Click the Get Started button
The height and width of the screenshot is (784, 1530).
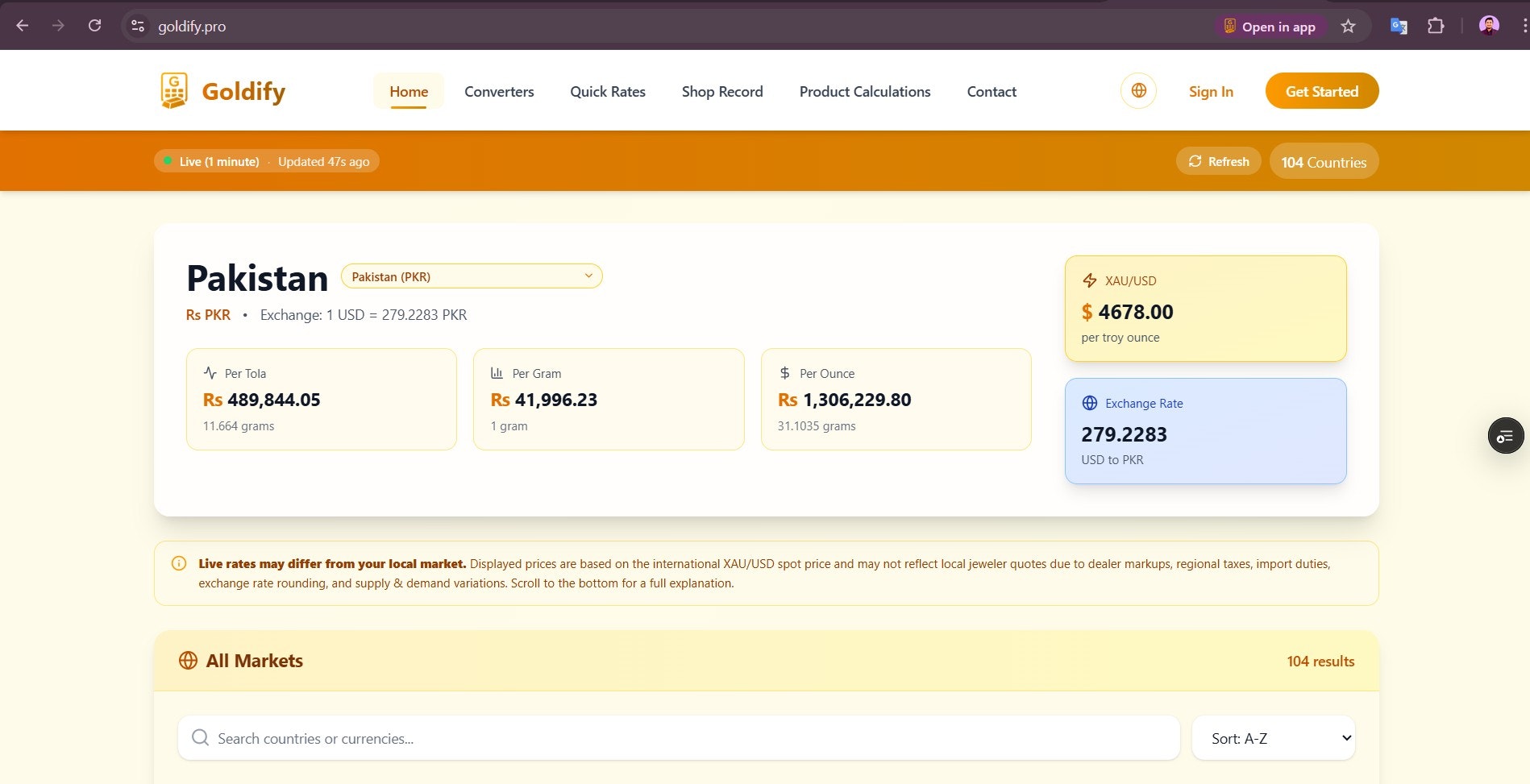[x=1322, y=91]
